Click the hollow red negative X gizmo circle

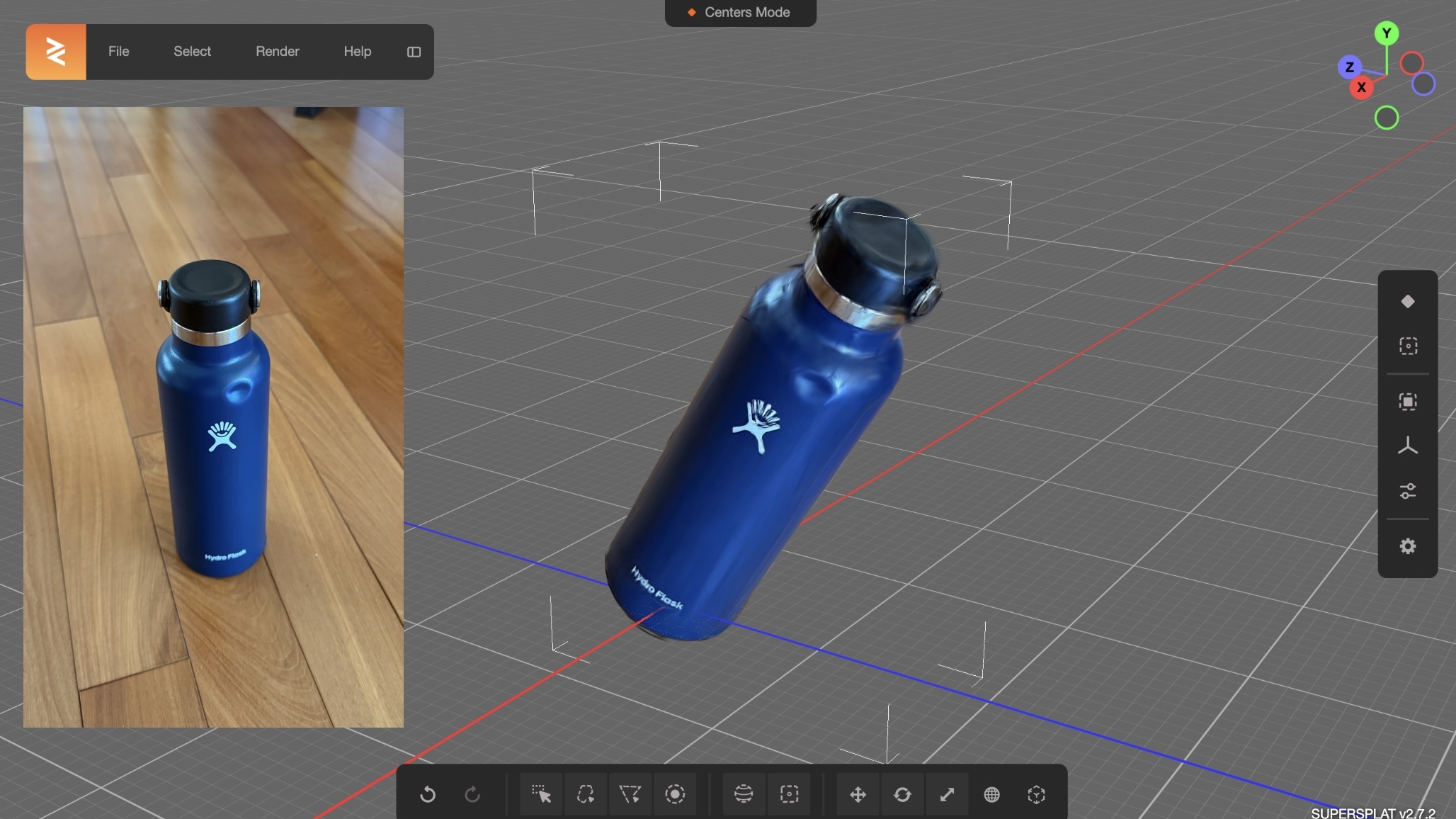pos(1412,63)
